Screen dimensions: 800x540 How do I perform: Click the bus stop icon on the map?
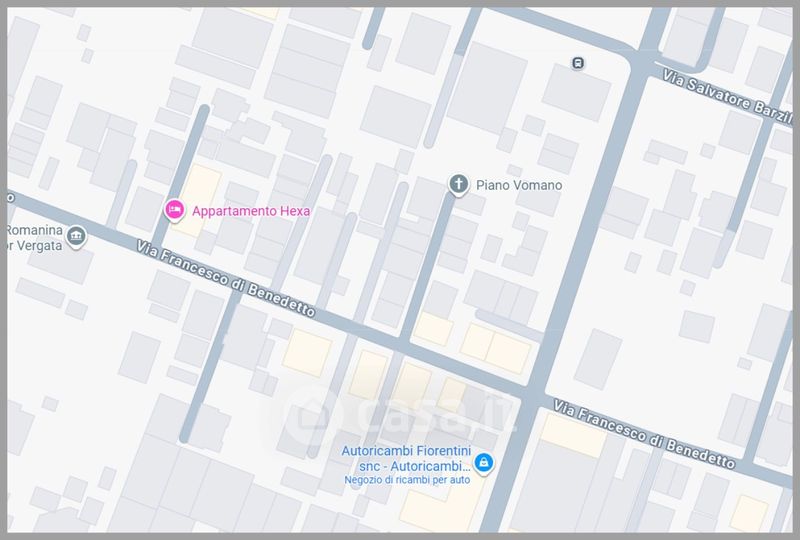coord(578,63)
